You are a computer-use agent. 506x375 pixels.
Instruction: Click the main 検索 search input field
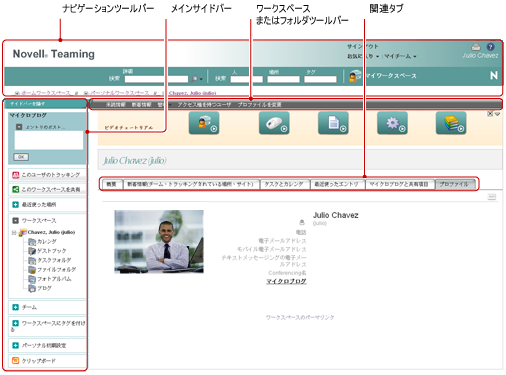[156, 79]
